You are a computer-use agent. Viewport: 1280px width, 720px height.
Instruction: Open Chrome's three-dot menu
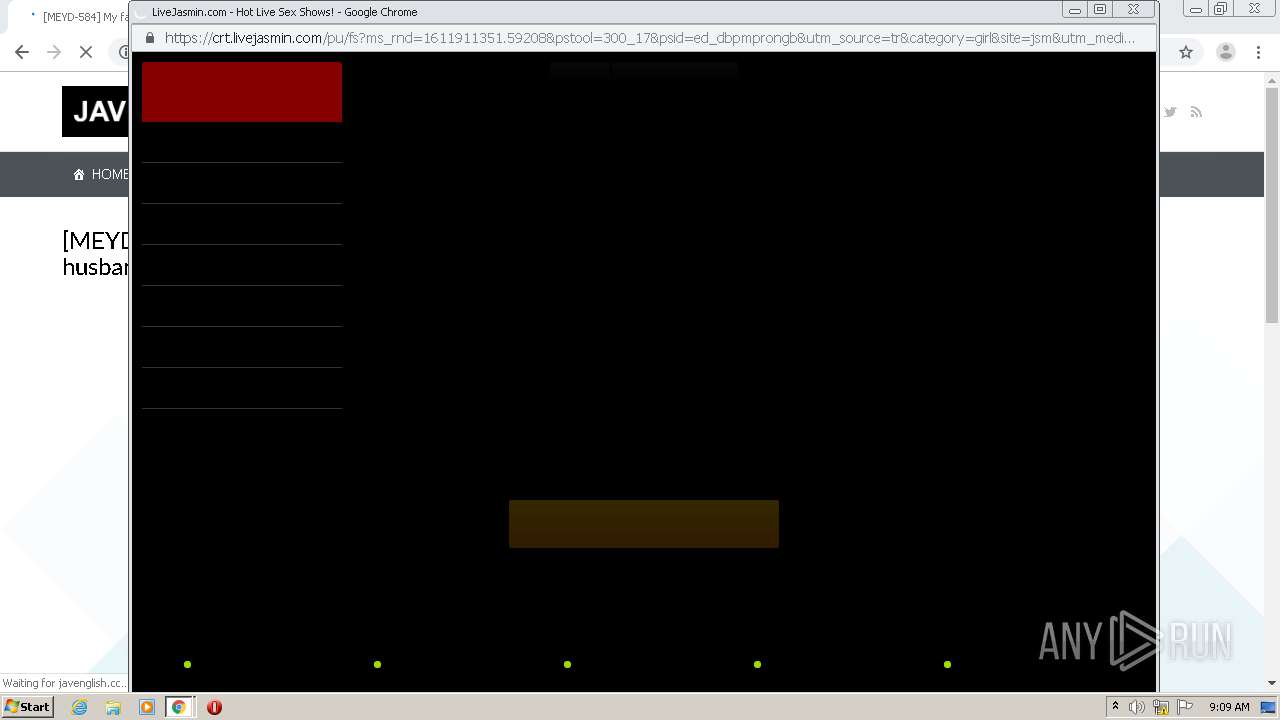(1258, 52)
